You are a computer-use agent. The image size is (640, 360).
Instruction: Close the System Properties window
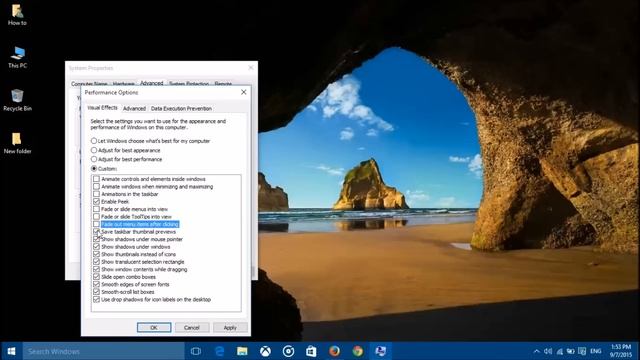coord(251,68)
